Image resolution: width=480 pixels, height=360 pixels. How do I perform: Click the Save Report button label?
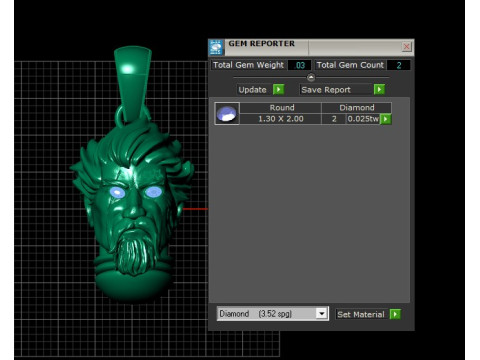point(326,90)
